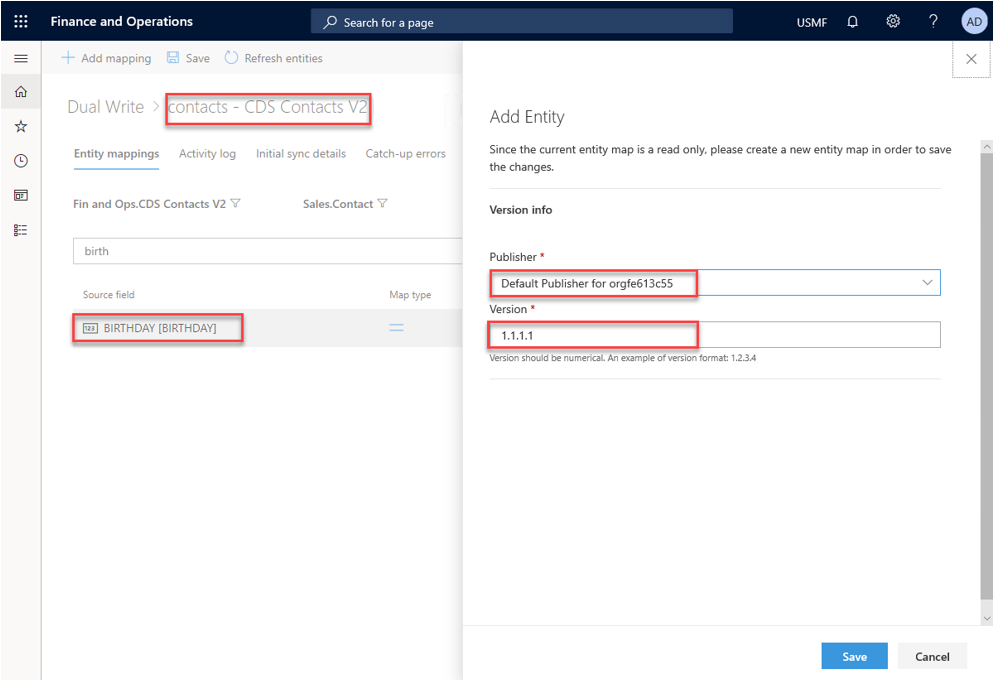Open Recent clock icon in sidebar
Viewport: 993px width, 680px height.
point(21,161)
